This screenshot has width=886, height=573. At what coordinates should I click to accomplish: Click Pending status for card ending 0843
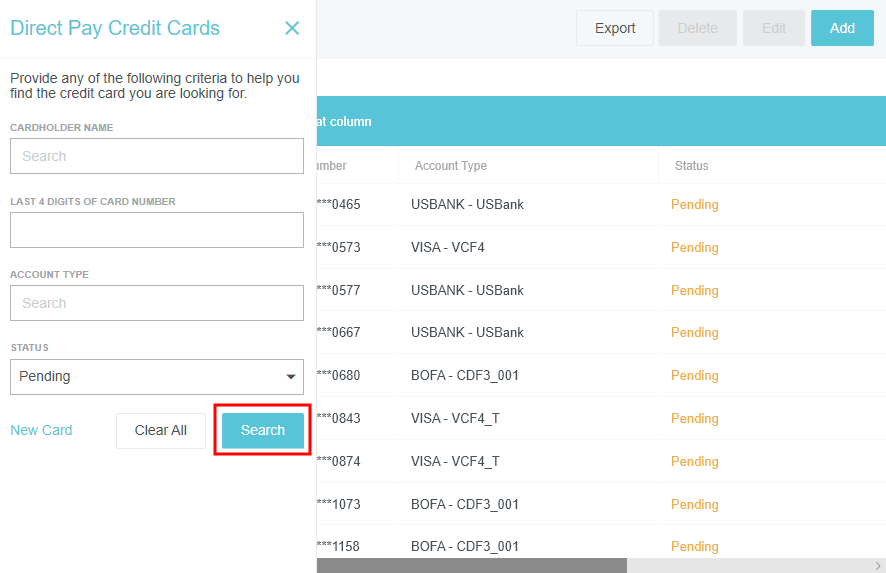tap(694, 419)
